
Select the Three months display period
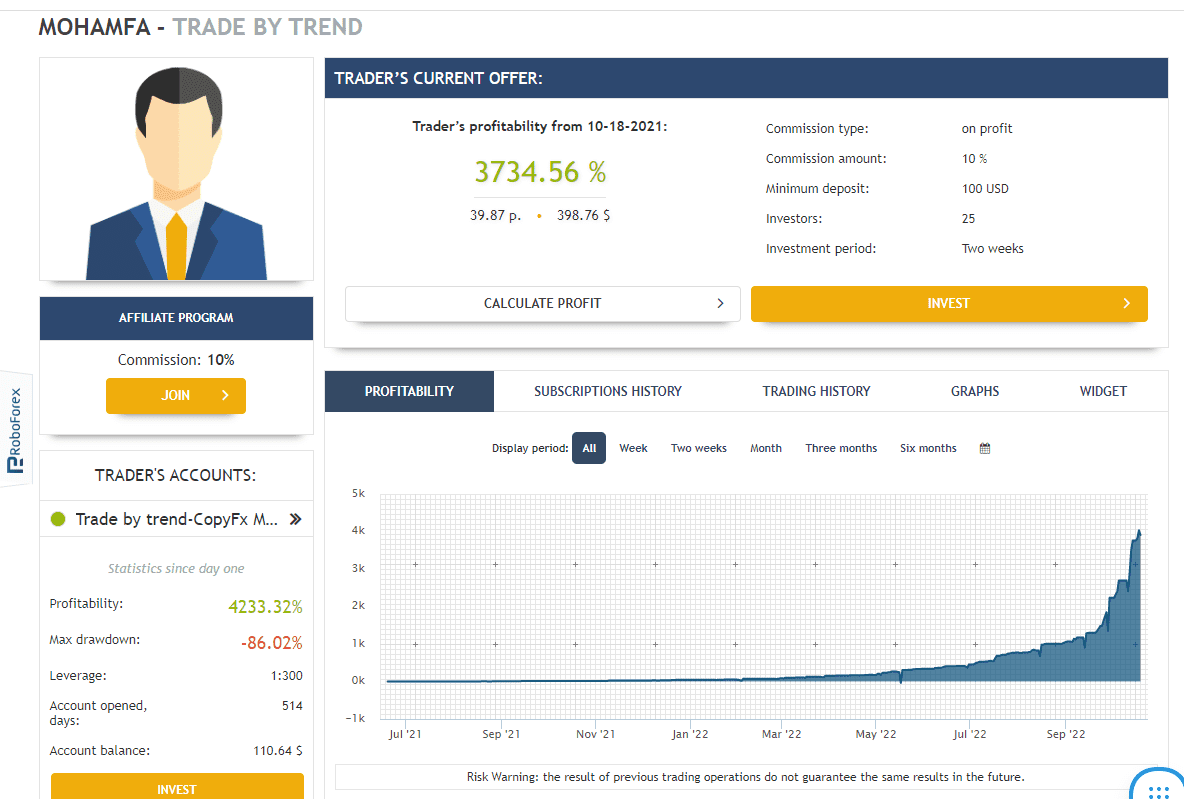(841, 448)
